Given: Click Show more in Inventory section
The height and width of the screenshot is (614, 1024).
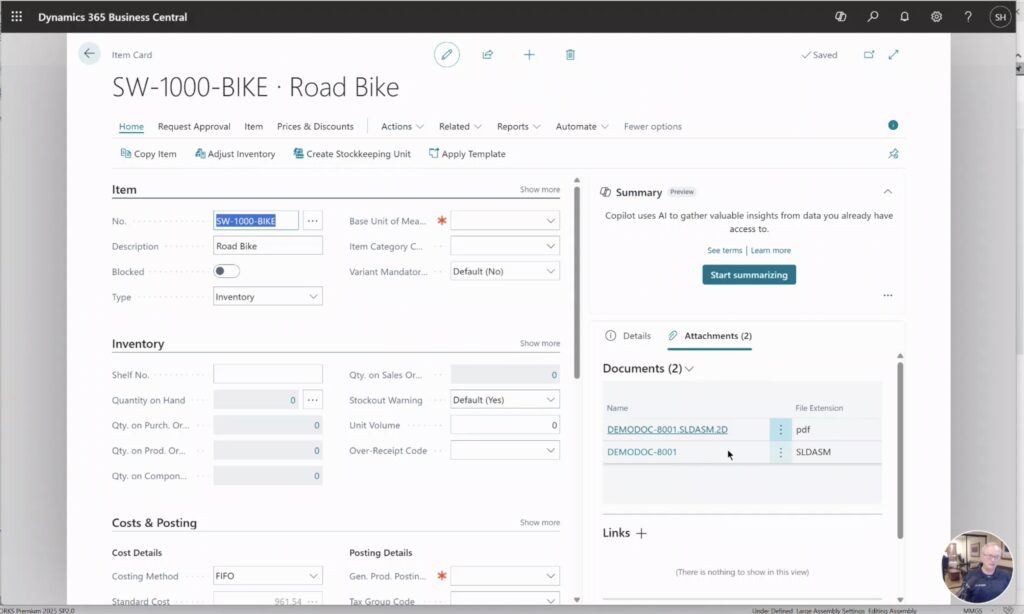Looking at the screenshot, I should pos(539,344).
